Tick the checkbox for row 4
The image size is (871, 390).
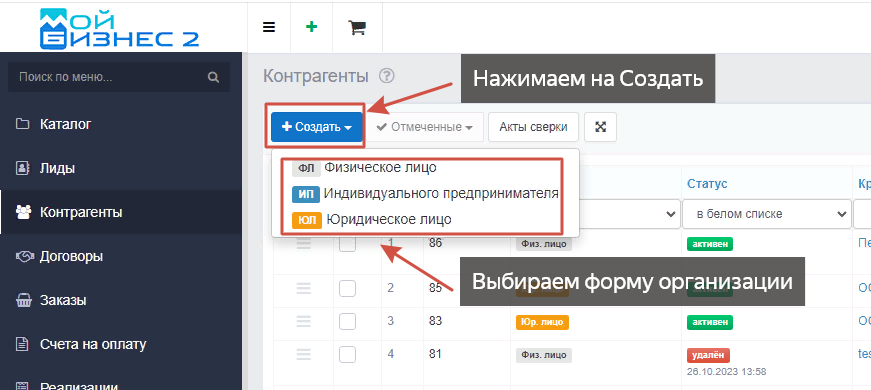coord(347,354)
